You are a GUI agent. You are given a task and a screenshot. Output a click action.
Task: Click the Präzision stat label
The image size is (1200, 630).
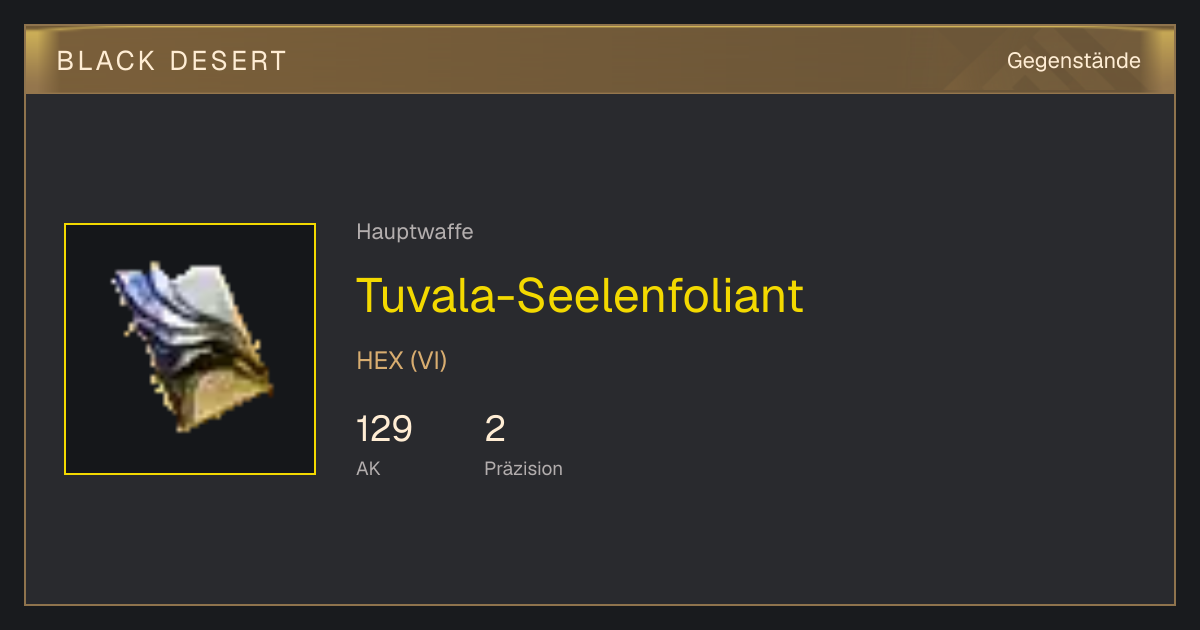pos(523,468)
